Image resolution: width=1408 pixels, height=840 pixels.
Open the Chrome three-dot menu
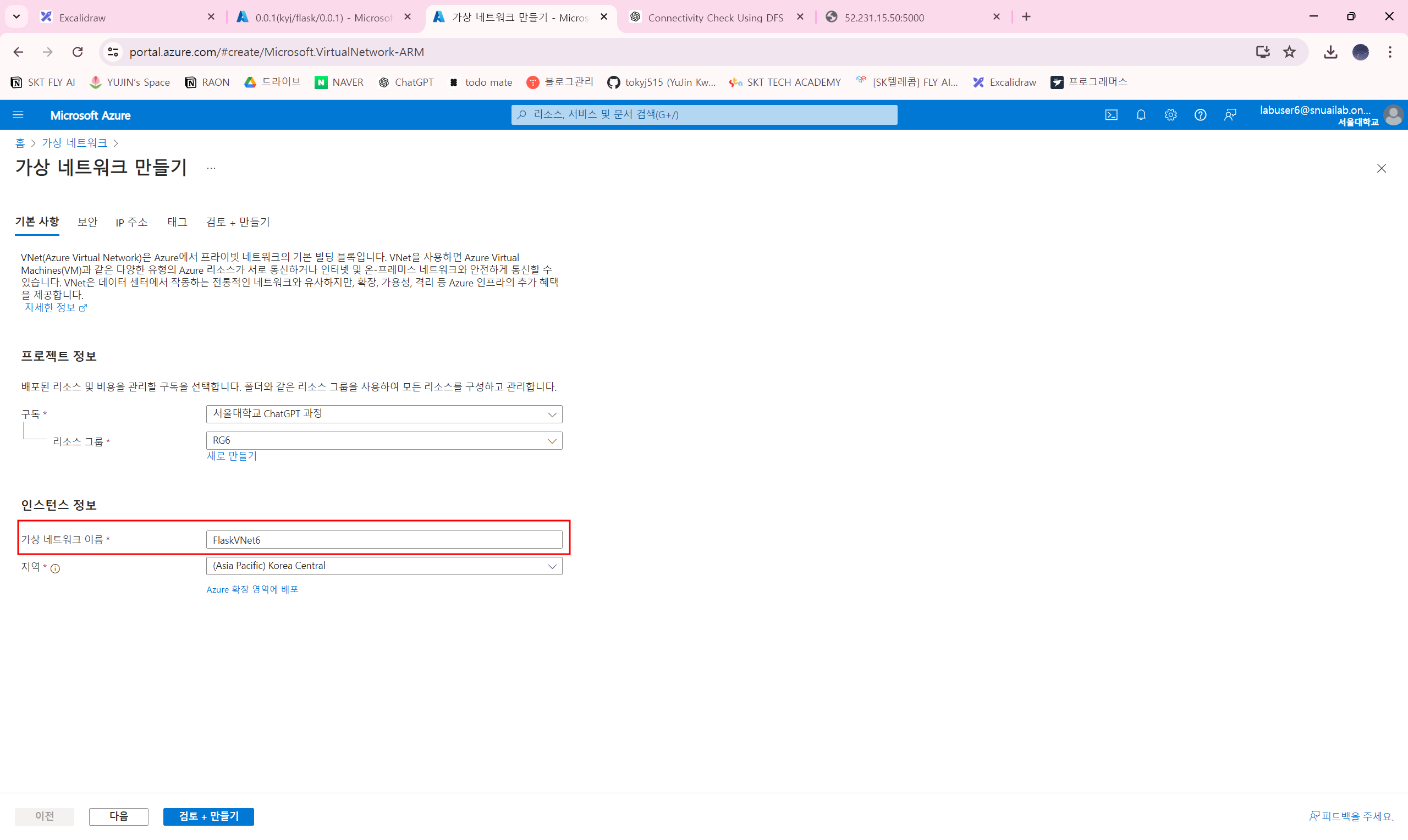tap(1390, 52)
